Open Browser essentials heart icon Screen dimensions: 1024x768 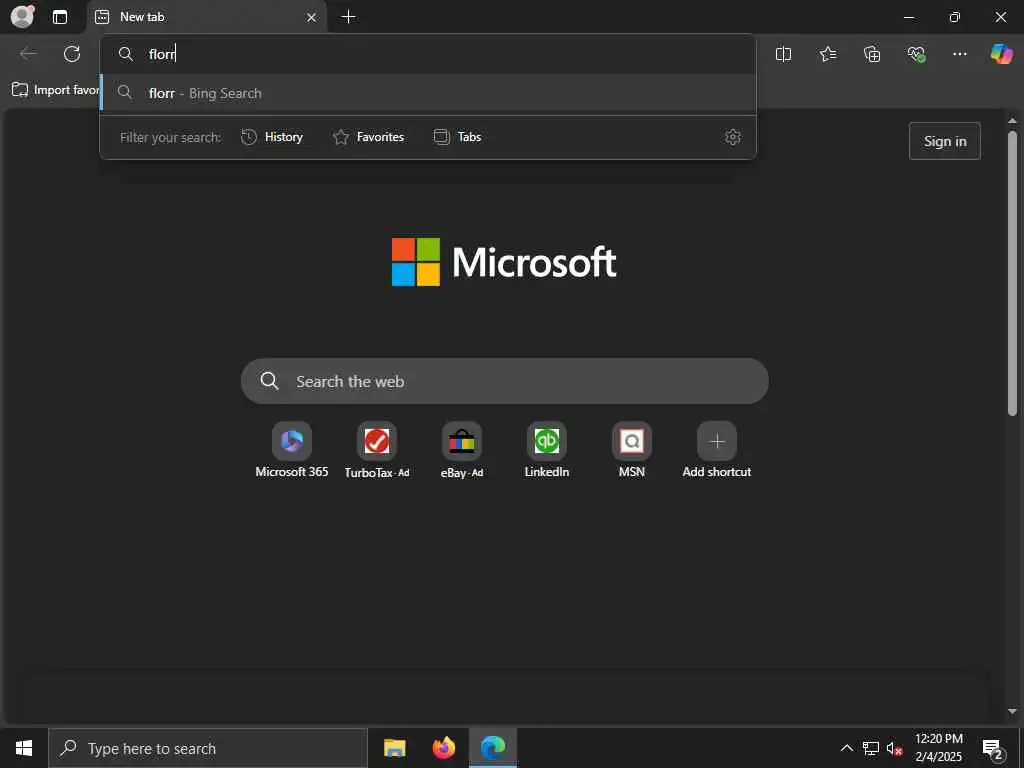pos(916,54)
